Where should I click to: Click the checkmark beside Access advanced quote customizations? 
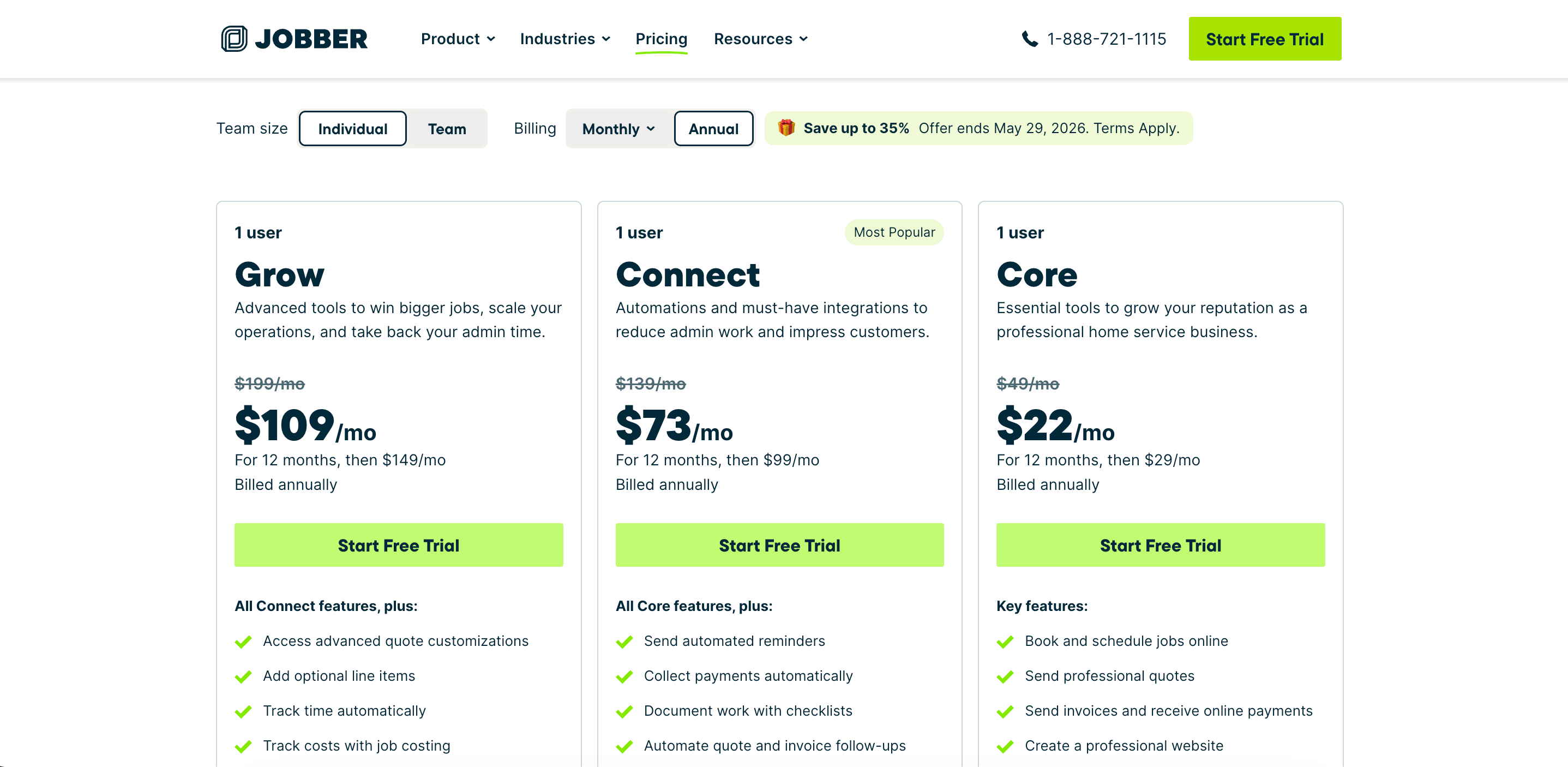[x=243, y=642]
